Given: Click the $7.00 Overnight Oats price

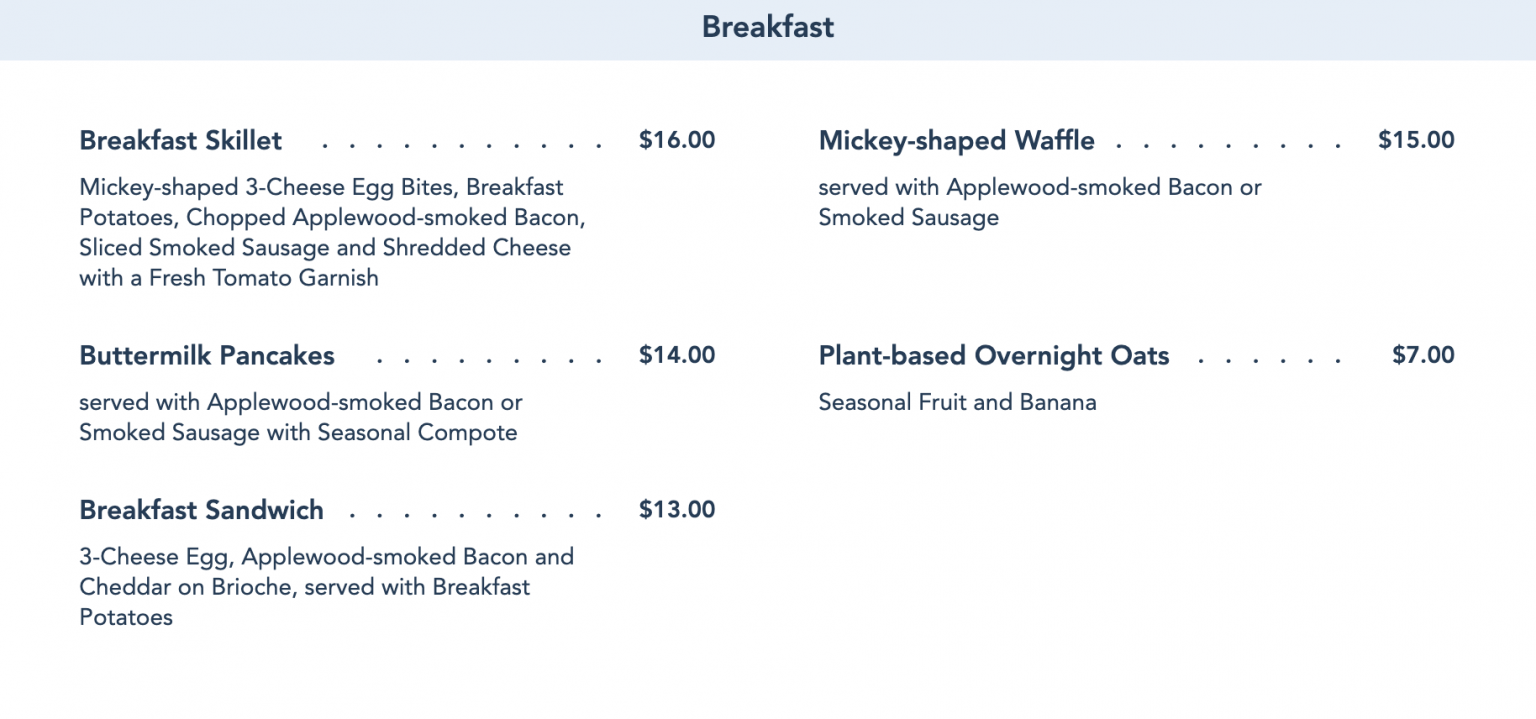Looking at the screenshot, I should click(1423, 355).
